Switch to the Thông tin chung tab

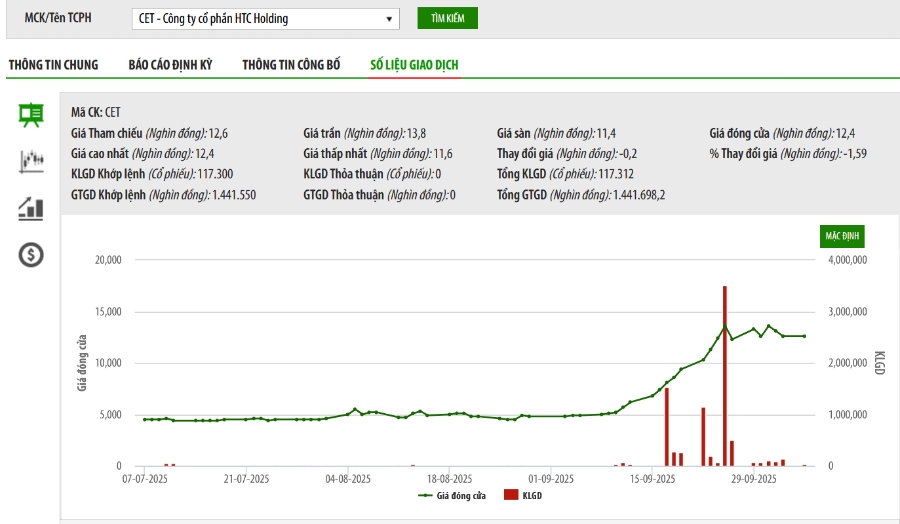[53, 65]
